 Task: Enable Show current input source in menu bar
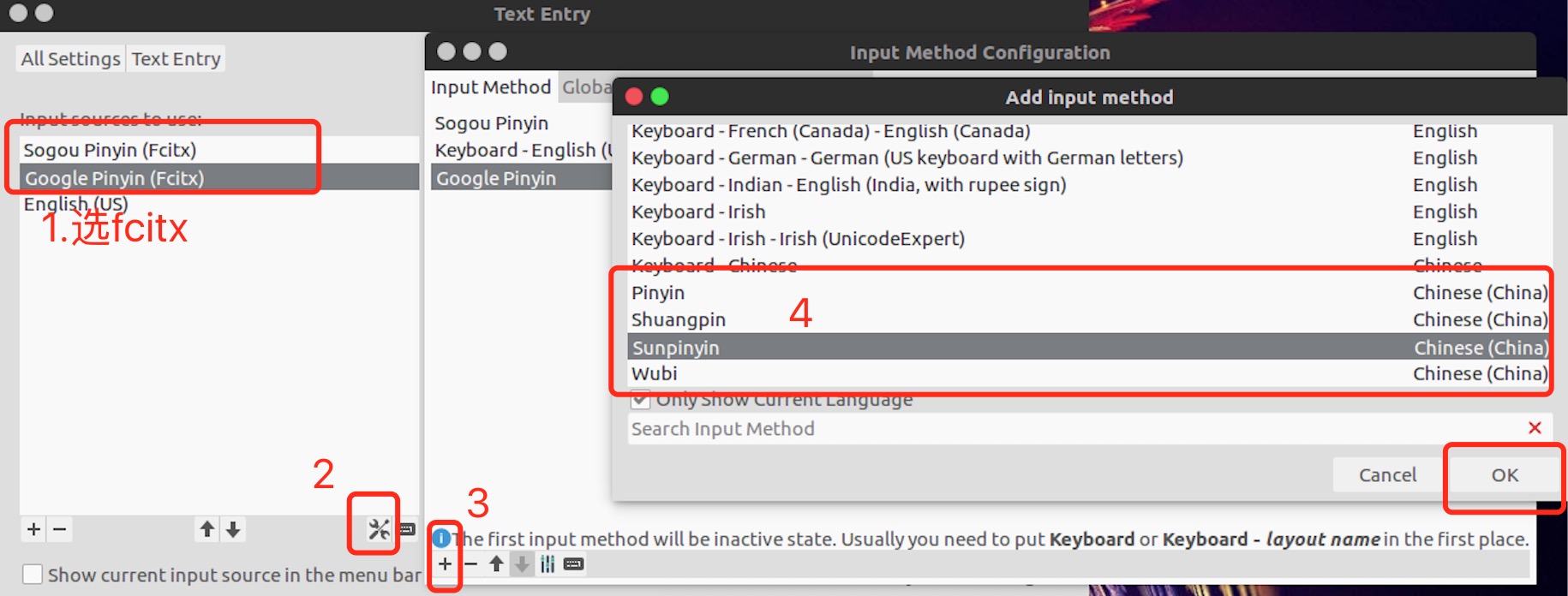33,574
